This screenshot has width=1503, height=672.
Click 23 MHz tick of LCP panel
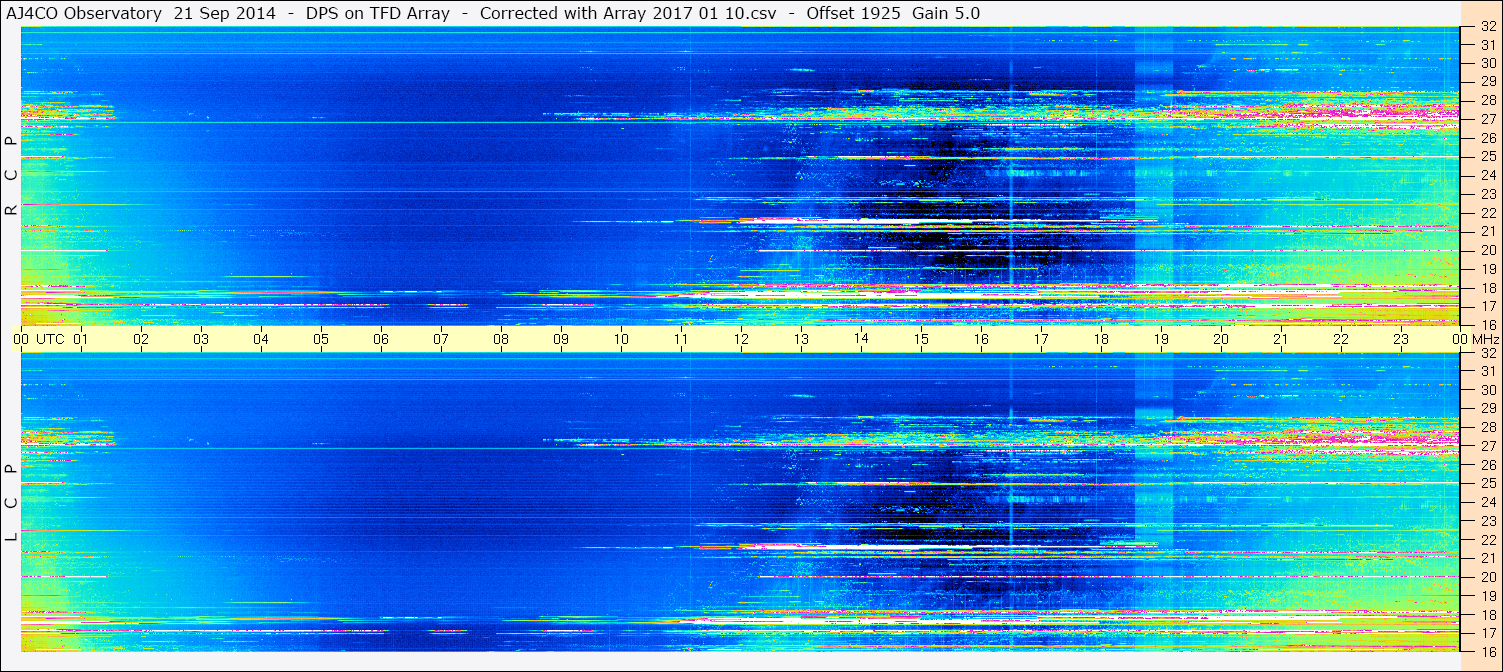1488,521
